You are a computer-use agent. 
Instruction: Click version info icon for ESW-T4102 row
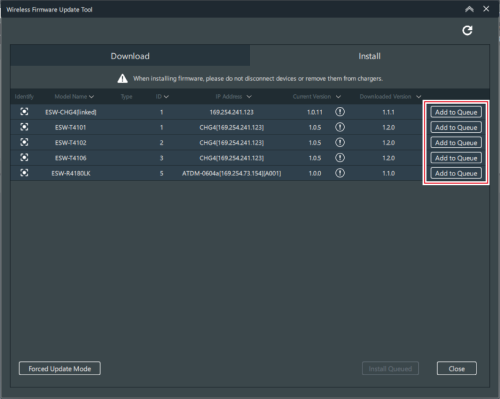click(340, 142)
